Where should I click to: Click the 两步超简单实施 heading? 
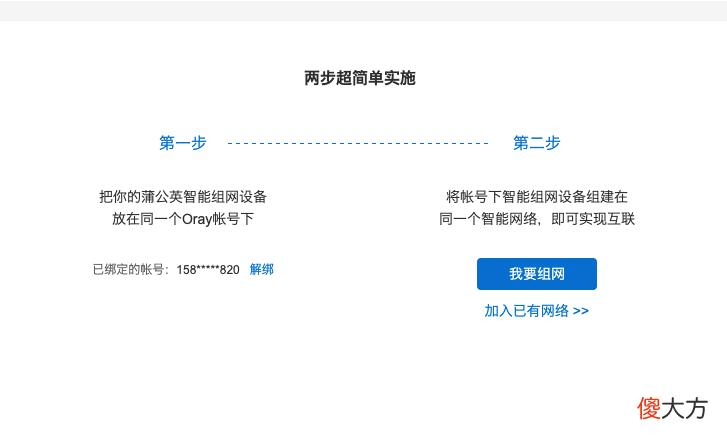[x=360, y=78]
